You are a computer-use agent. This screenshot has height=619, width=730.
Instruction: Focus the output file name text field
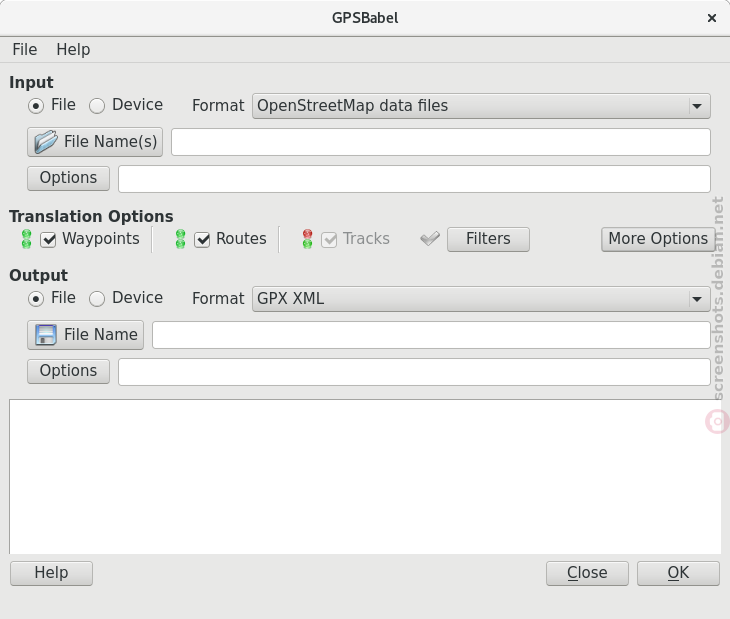431,335
